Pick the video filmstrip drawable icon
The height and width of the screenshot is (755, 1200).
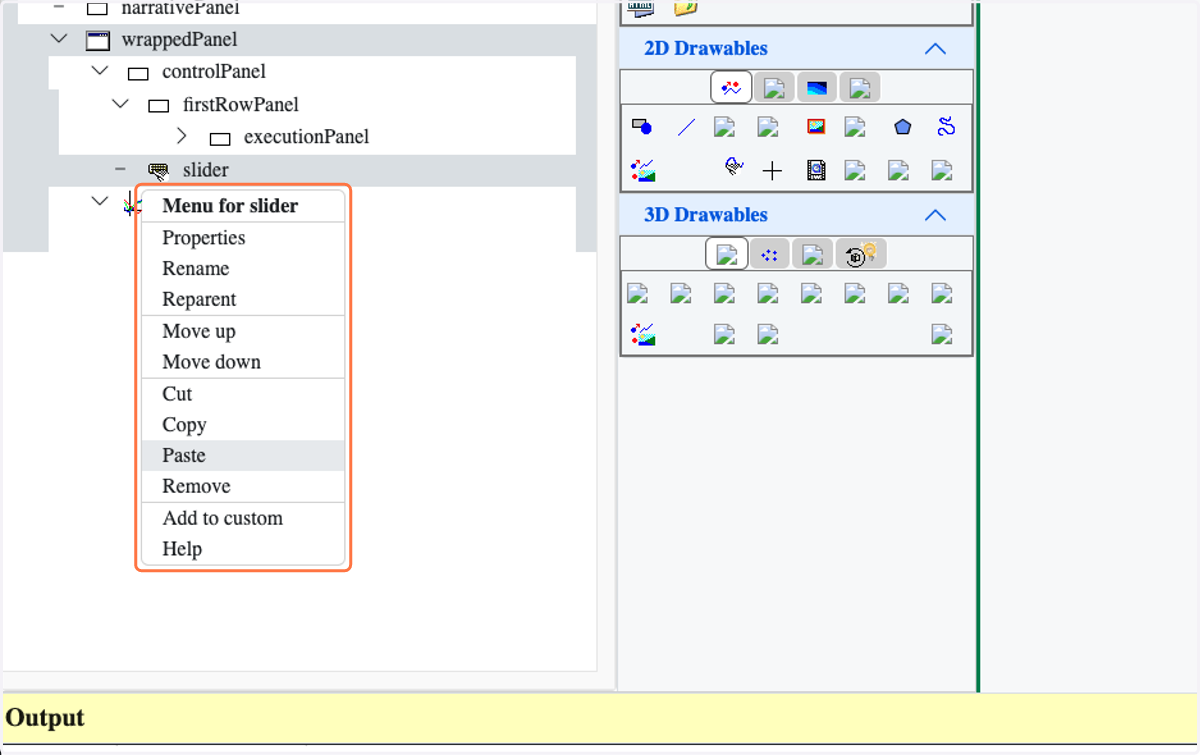(816, 171)
